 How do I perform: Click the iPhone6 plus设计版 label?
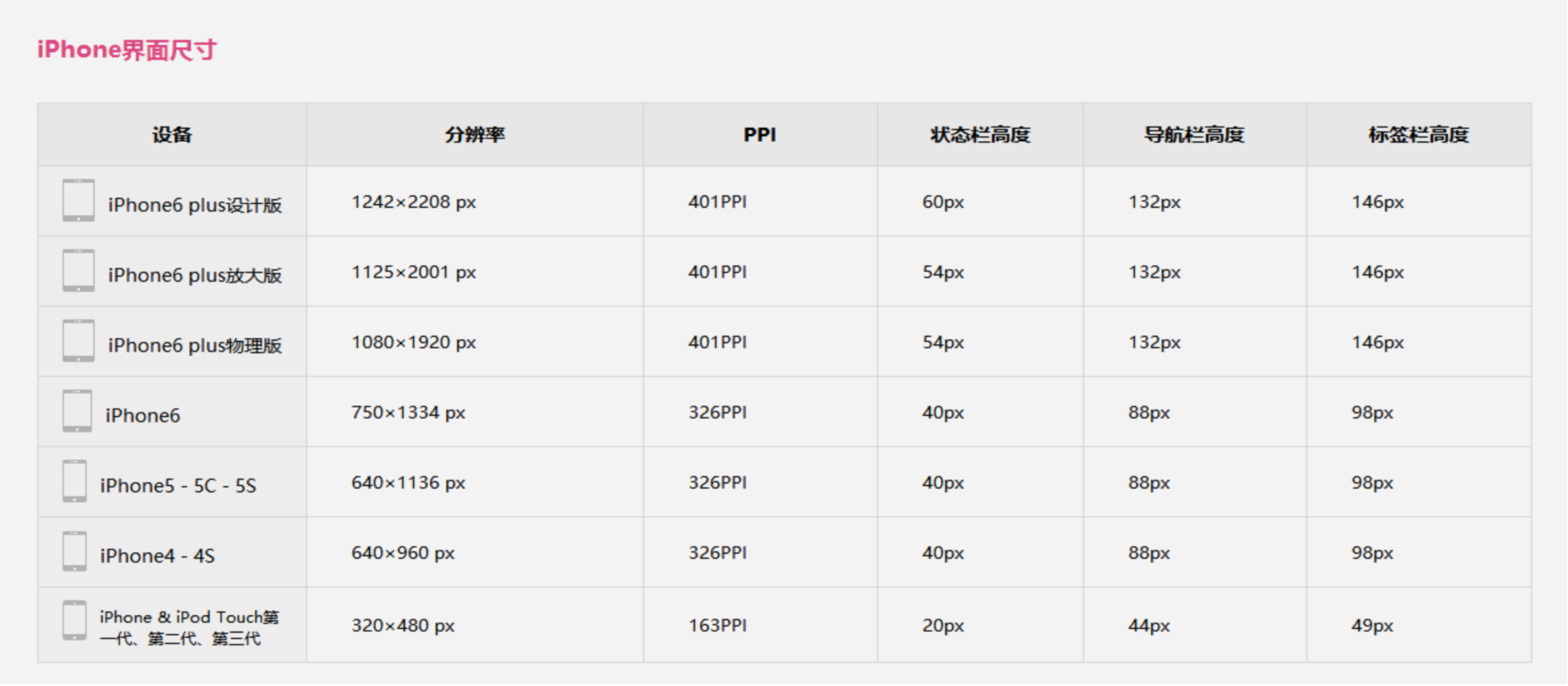tap(195, 205)
